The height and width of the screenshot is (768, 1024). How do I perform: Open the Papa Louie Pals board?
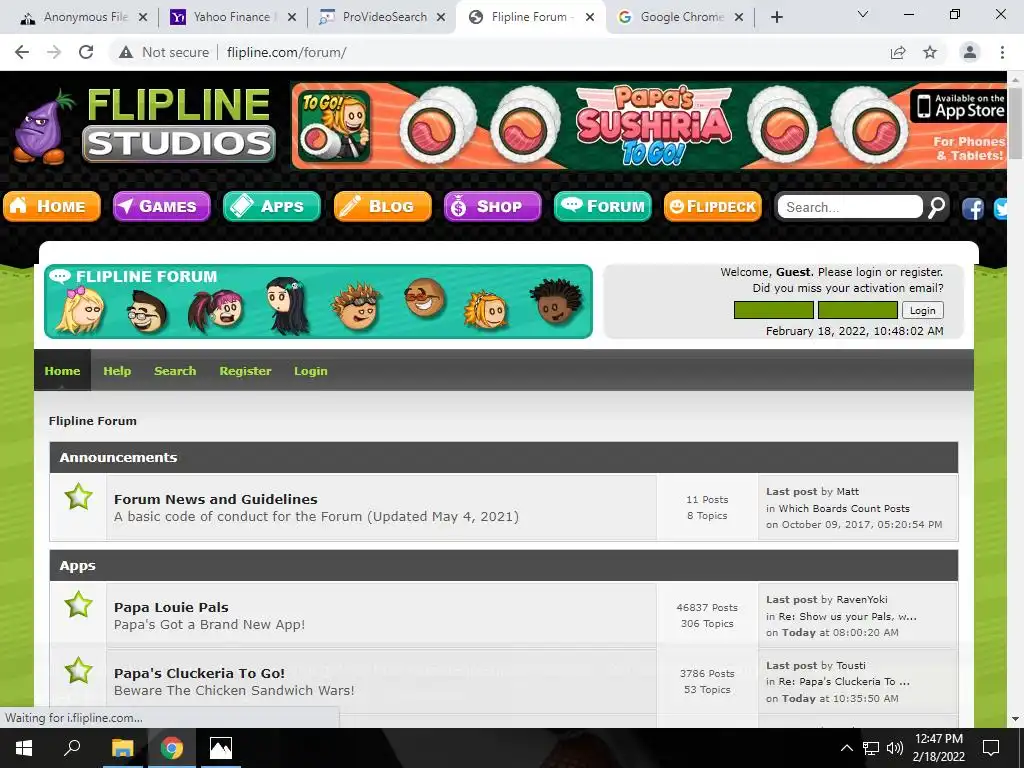pyautogui.click(x=171, y=607)
